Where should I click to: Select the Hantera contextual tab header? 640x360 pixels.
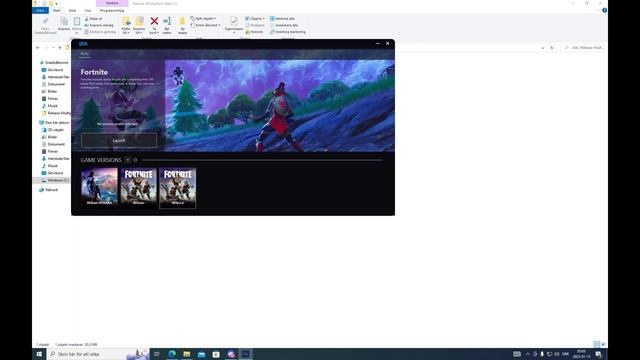click(112, 3)
